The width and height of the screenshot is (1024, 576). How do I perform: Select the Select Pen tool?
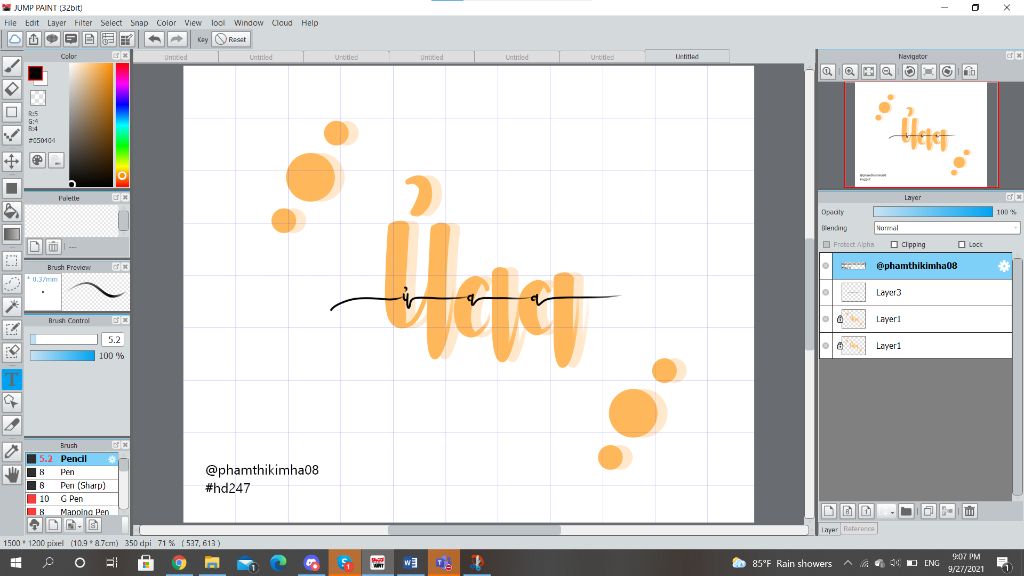point(12,329)
